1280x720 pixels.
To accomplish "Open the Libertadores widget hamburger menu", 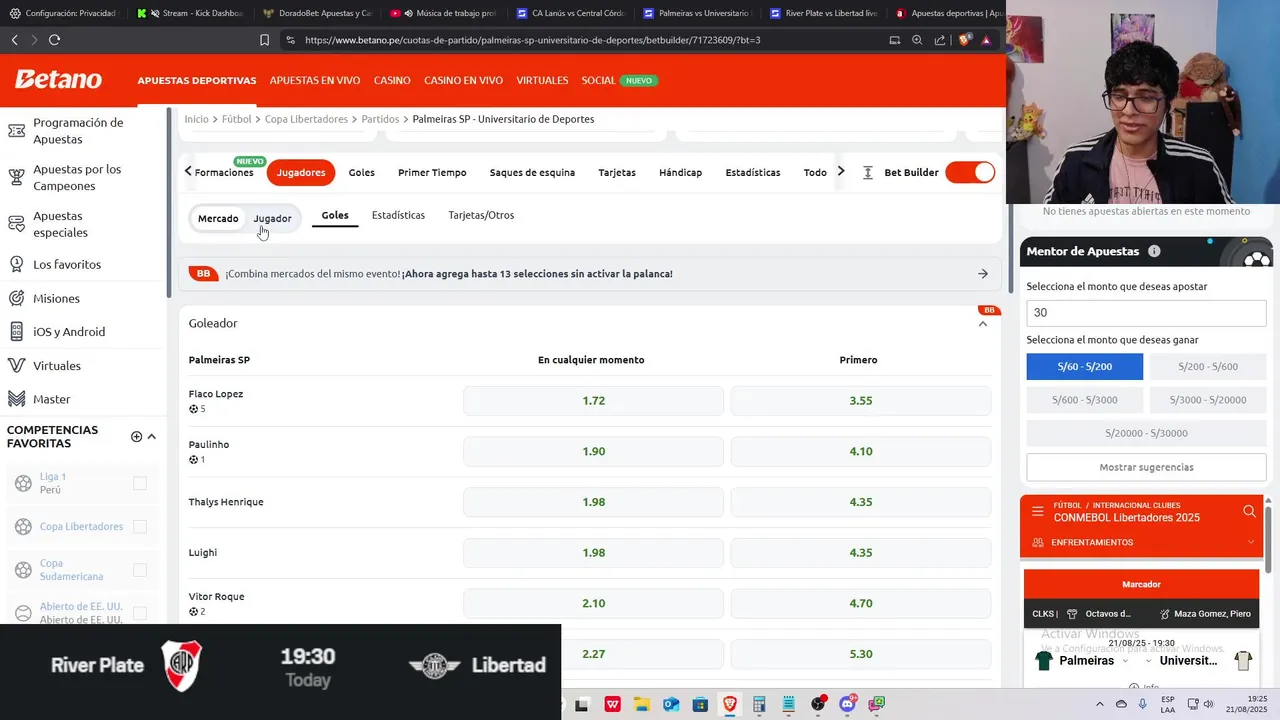I will point(1037,511).
